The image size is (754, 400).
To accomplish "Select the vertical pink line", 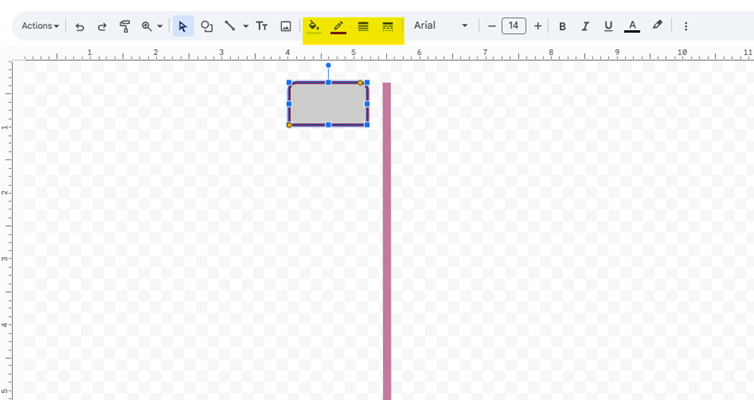I will coord(387,240).
